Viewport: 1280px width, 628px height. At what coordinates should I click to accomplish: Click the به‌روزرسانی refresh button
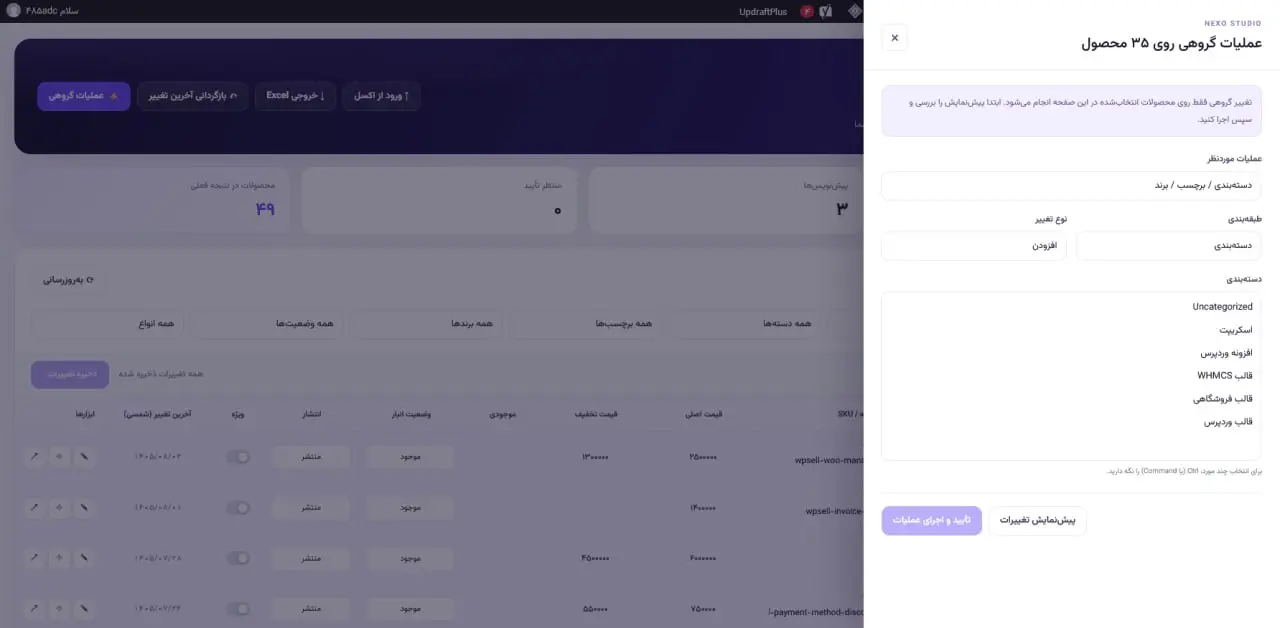click(68, 280)
